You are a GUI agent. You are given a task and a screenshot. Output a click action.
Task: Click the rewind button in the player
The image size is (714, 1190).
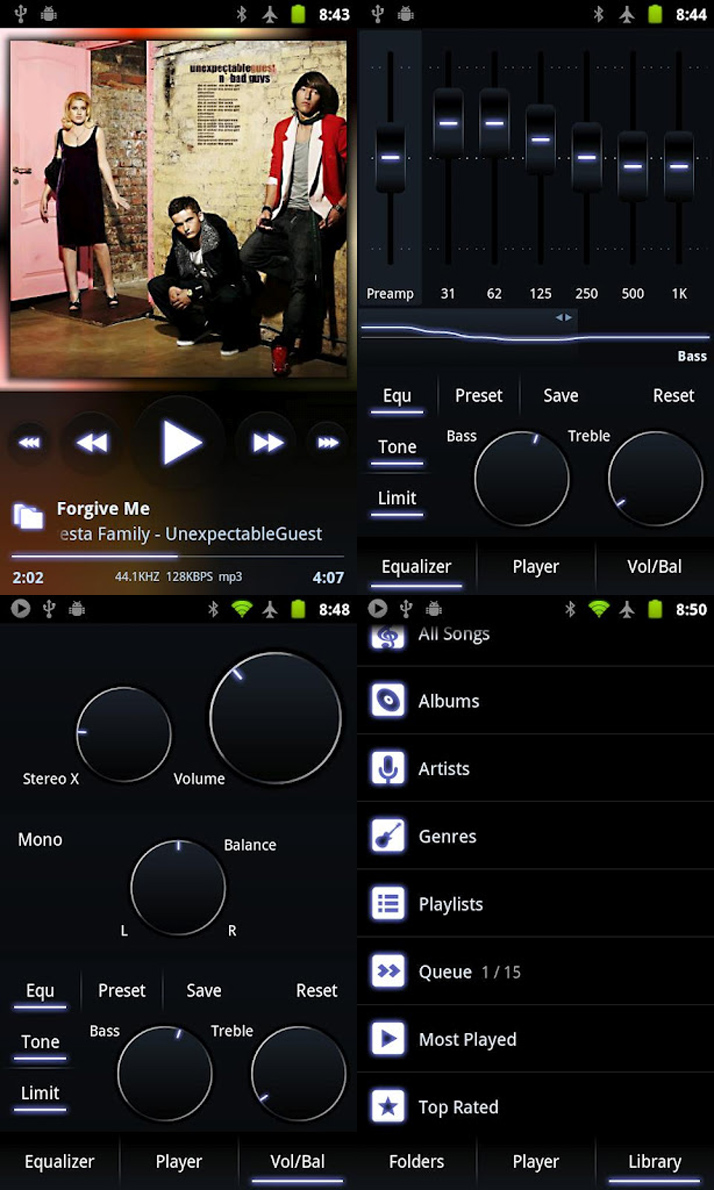tap(92, 442)
